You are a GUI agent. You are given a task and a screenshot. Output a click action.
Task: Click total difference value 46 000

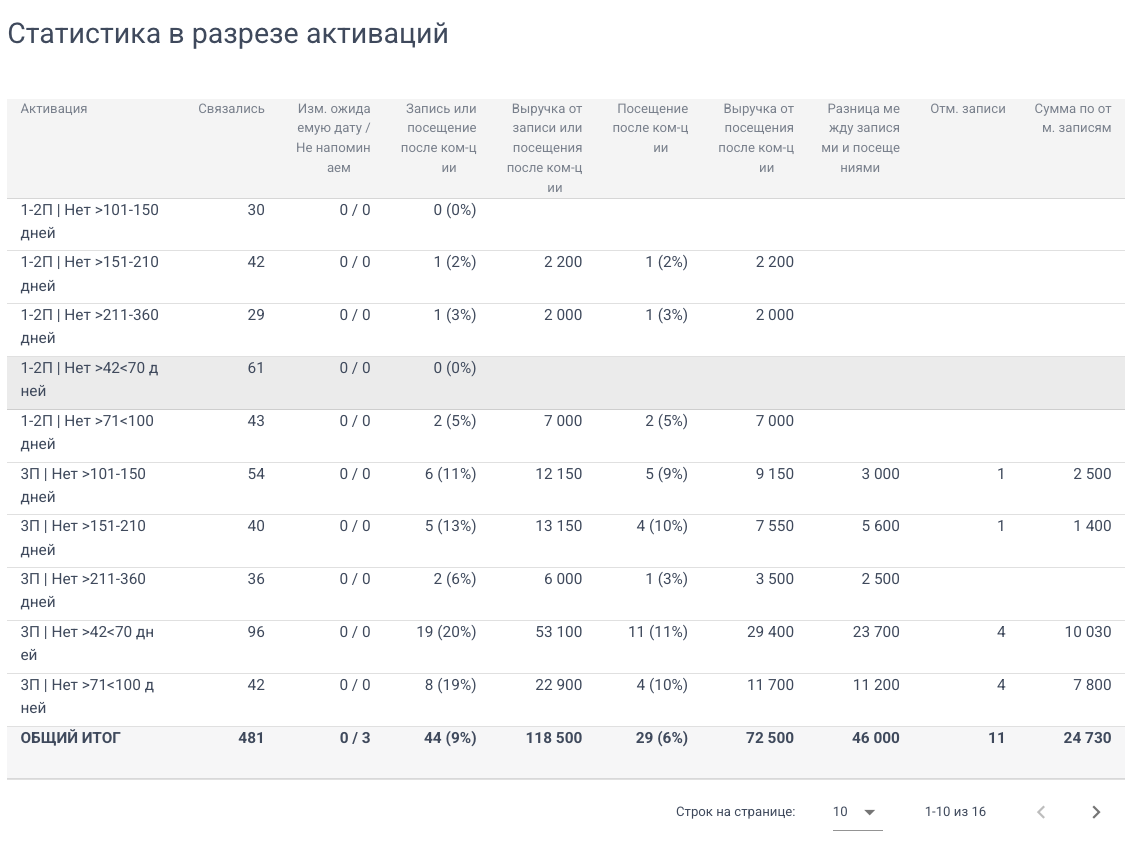[x=875, y=737]
